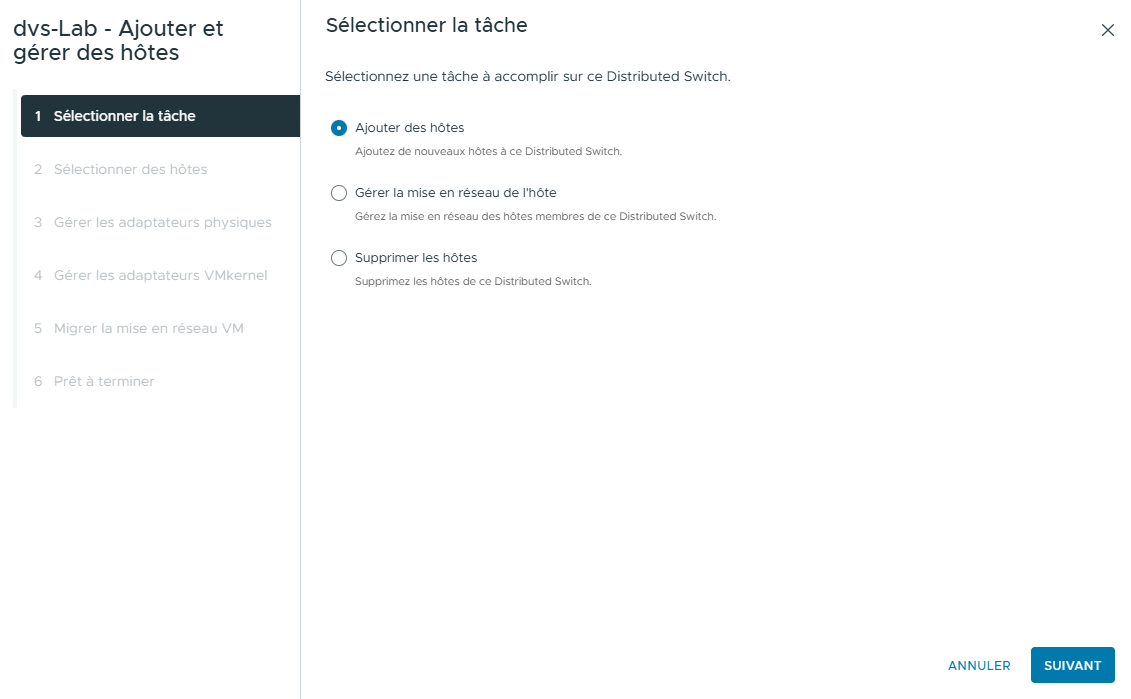The height and width of the screenshot is (699, 1131).
Task: Jump to "Prêt à terminer" step
Action: [105, 381]
